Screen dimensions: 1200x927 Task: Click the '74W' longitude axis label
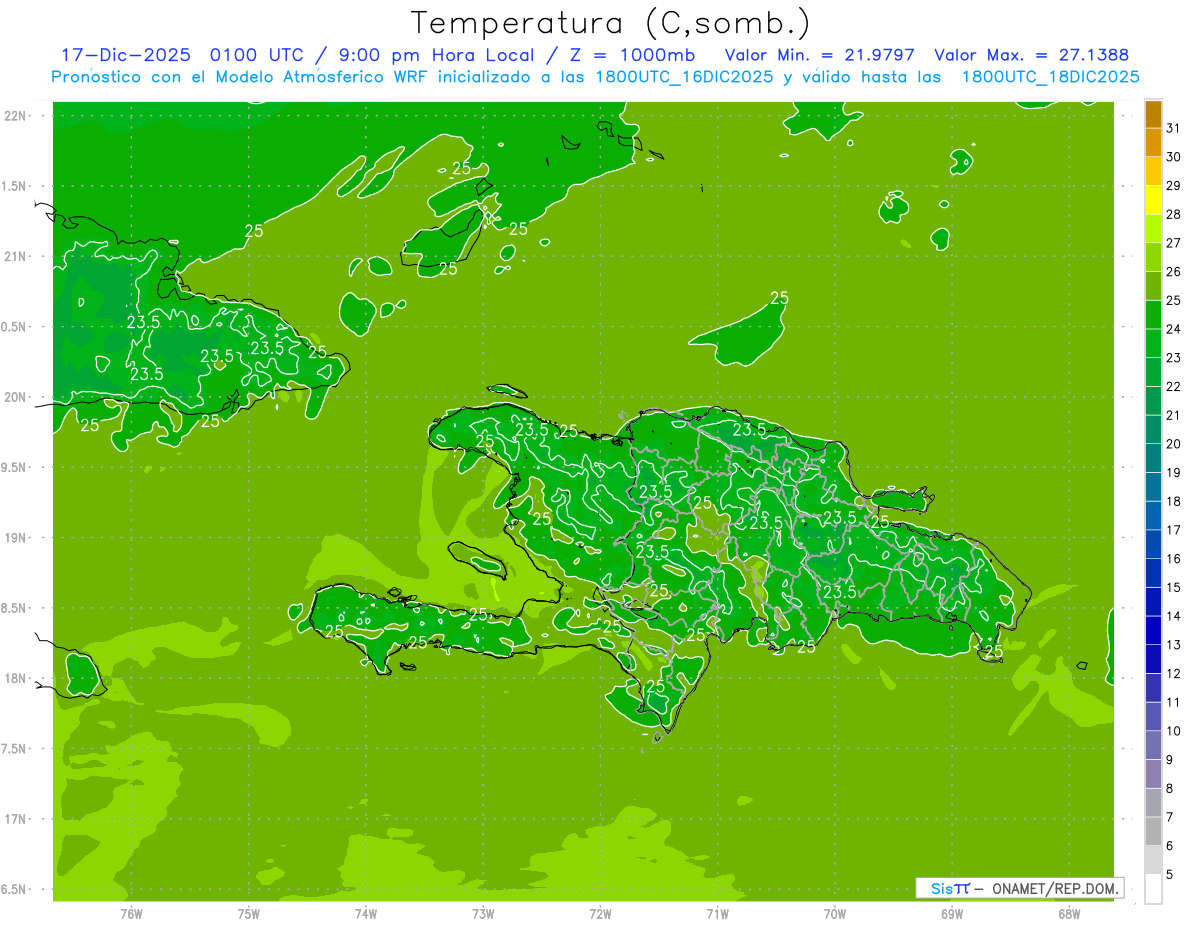[366, 913]
